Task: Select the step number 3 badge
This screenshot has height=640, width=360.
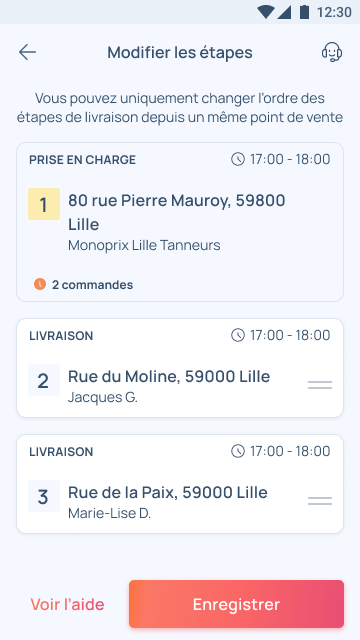Action: (x=44, y=496)
